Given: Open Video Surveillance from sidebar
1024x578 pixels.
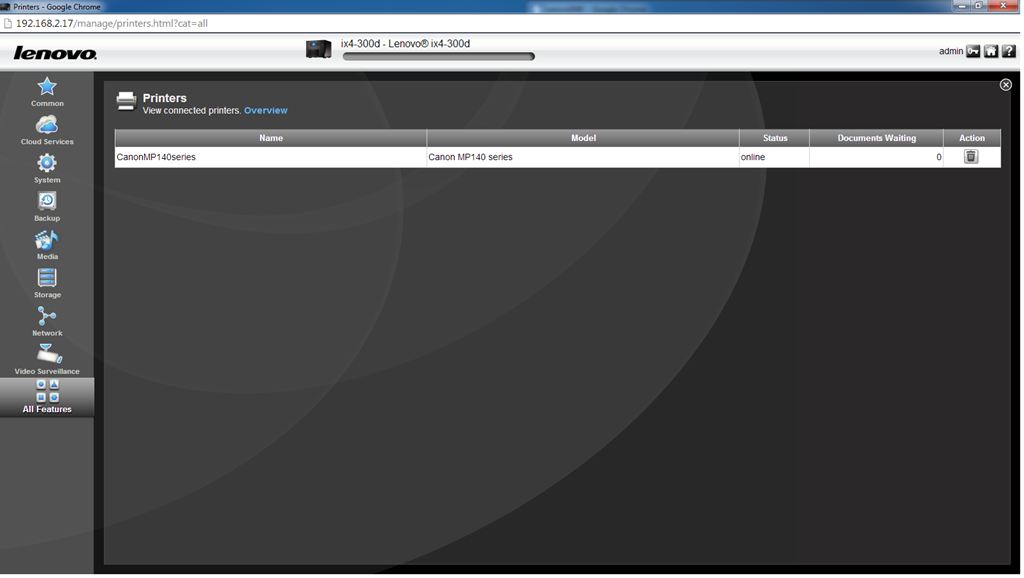Looking at the screenshot, I should 47,359.
